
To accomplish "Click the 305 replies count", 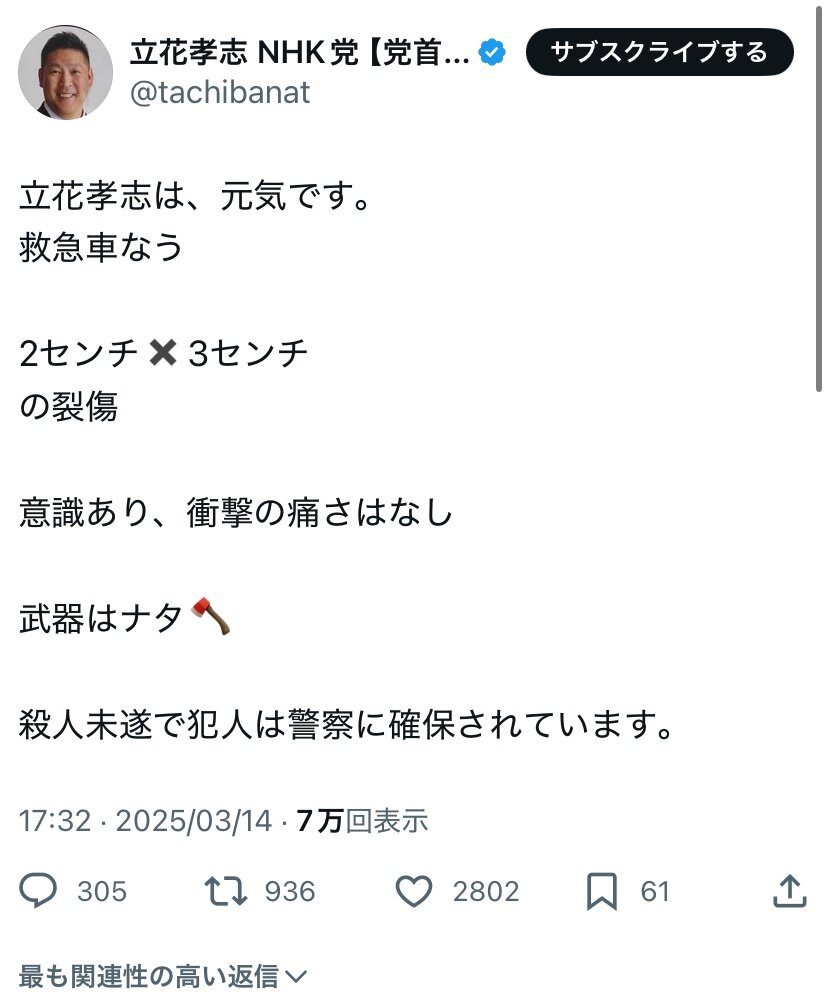I will pyautogui.click(x=102, y=891).
